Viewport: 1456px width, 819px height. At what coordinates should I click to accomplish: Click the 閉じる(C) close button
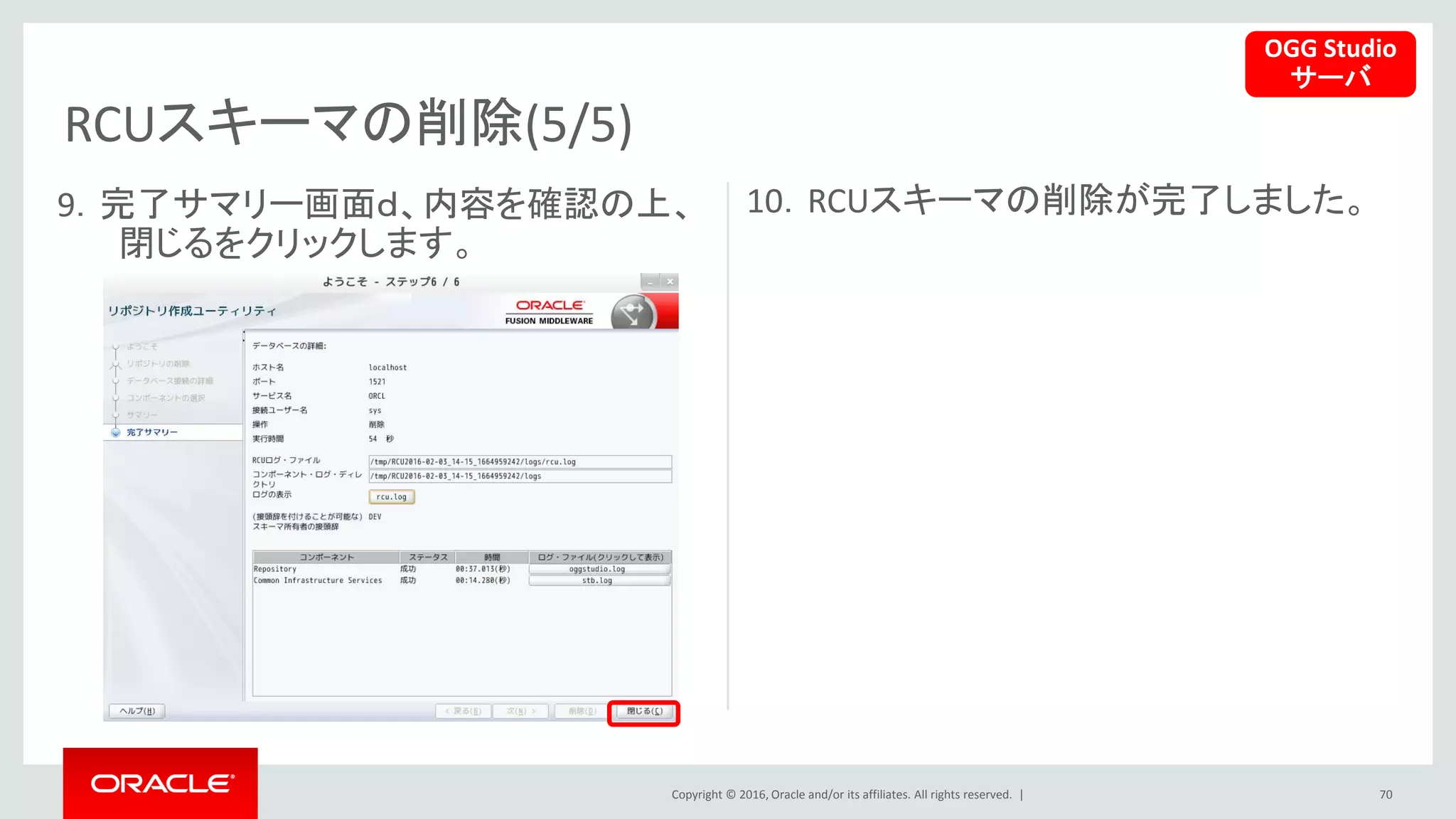644,712
